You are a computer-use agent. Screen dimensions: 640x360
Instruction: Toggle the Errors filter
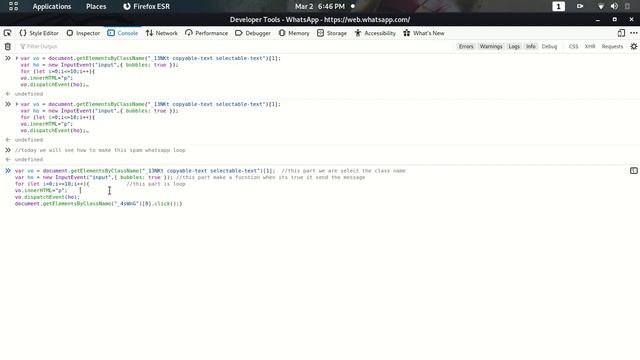[x=466, y=47]
